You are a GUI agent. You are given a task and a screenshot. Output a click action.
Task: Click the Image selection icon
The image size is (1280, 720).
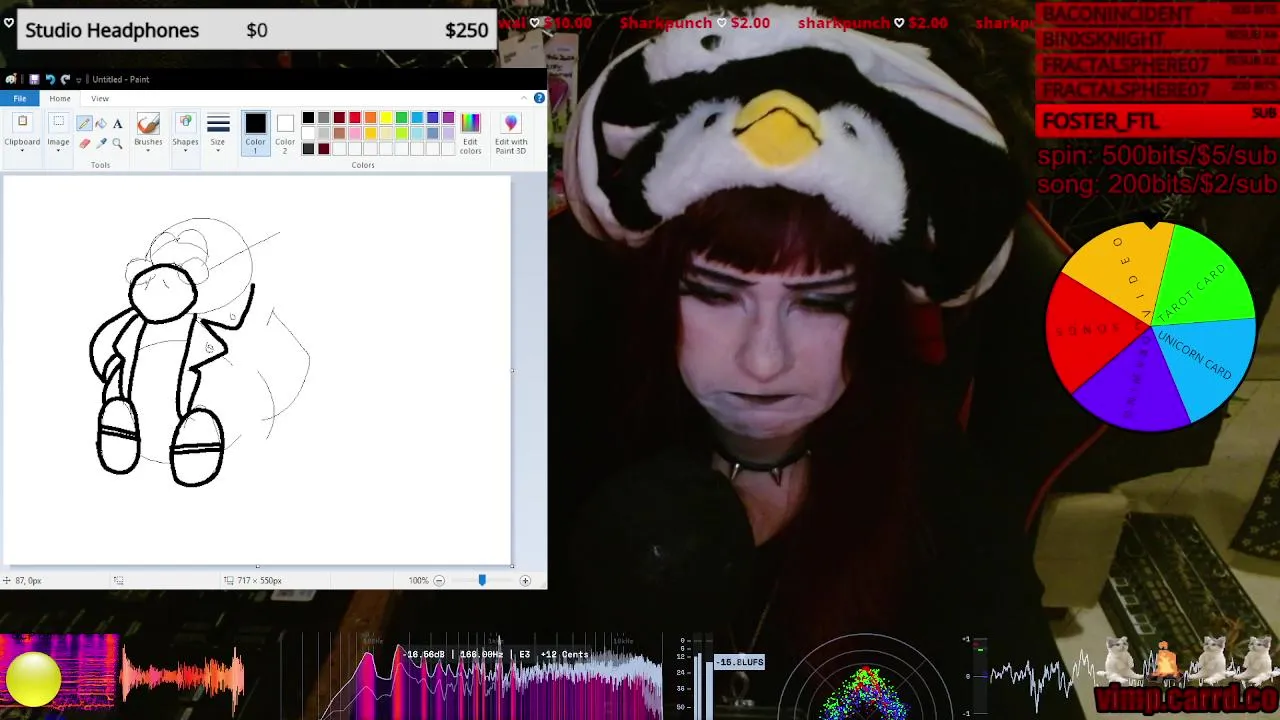coord(58,123)
